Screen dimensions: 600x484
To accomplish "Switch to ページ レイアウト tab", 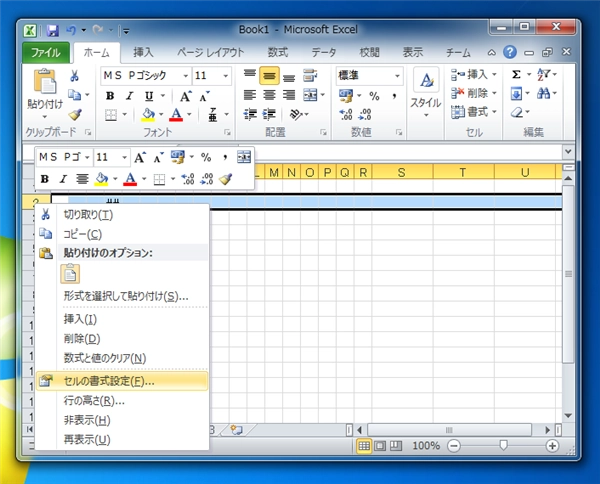I will tap(210, 52).
